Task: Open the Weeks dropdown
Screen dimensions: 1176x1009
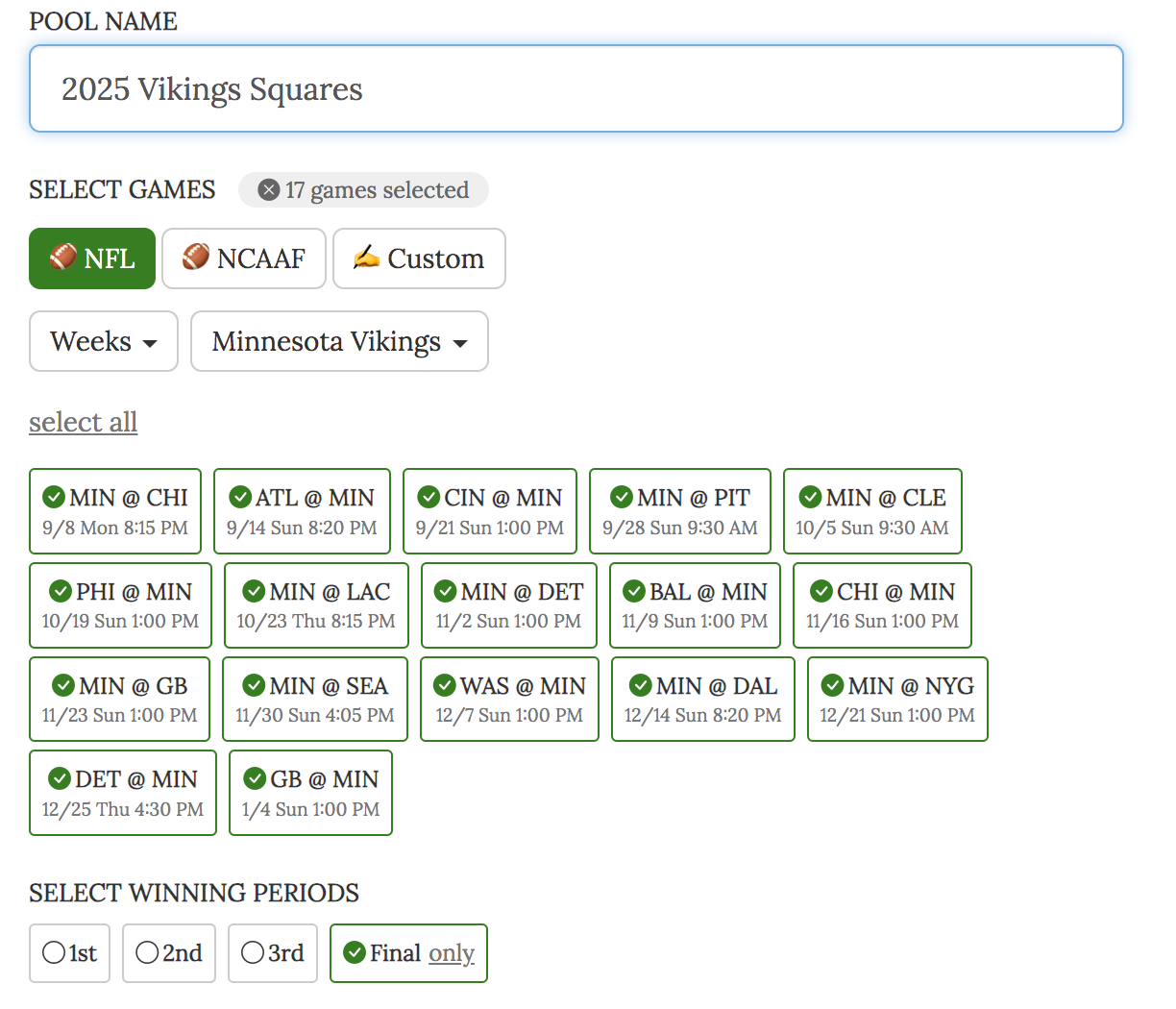Action: point(104,341)
